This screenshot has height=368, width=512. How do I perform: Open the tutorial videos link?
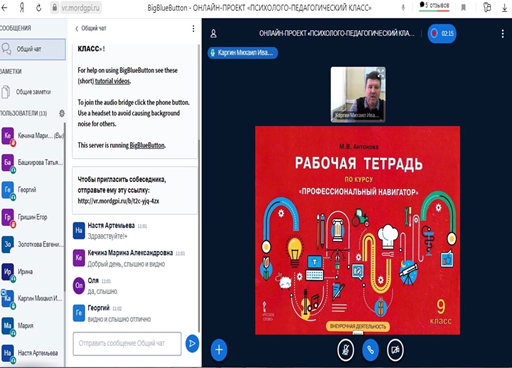tap(112, 81)
